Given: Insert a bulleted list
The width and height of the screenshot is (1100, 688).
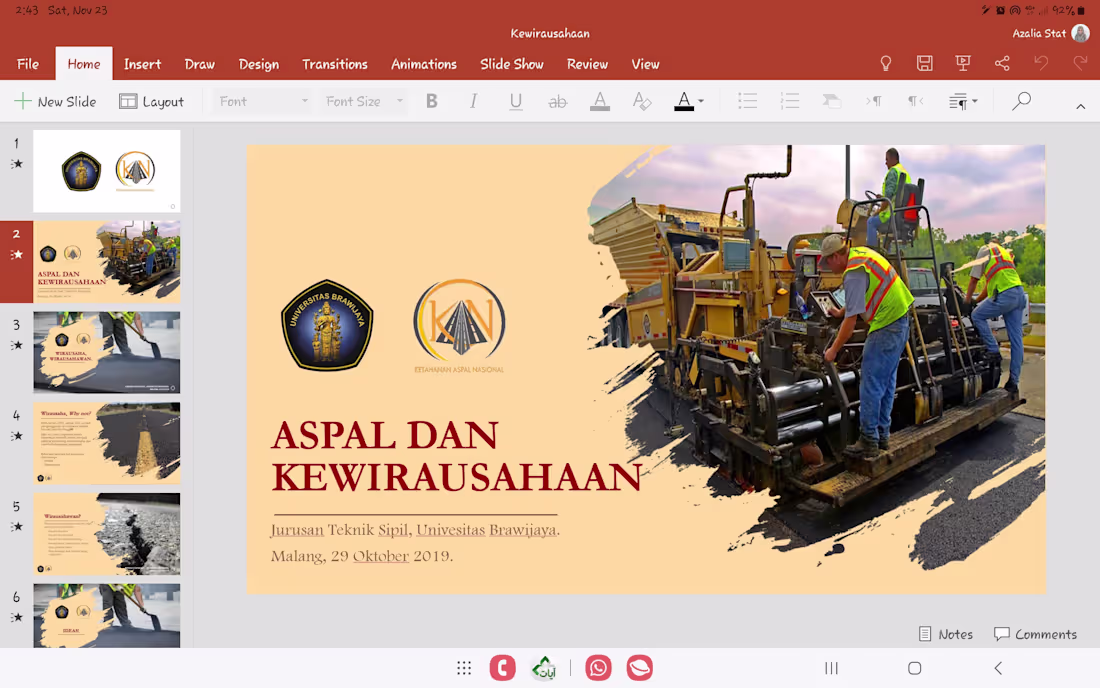Looking at the screenshot, I should (748, 100).
